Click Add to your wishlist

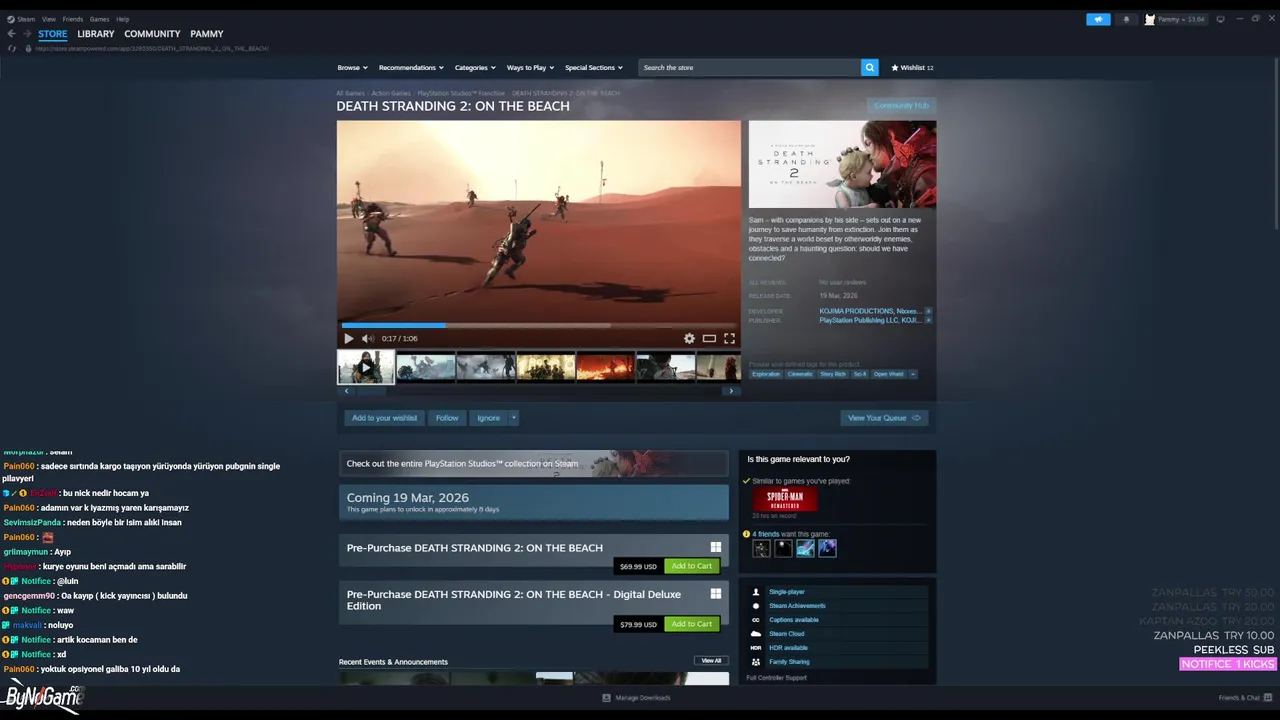pos(385,418)
